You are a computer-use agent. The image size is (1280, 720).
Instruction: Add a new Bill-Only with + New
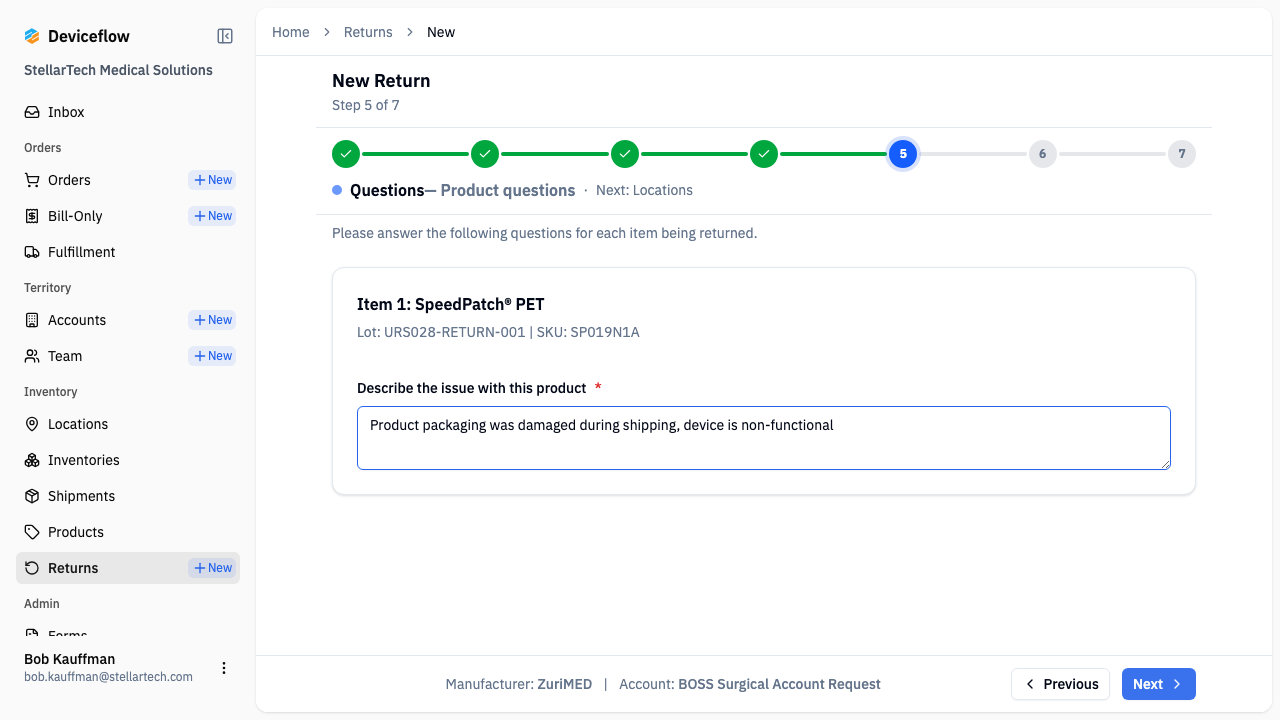212,216
